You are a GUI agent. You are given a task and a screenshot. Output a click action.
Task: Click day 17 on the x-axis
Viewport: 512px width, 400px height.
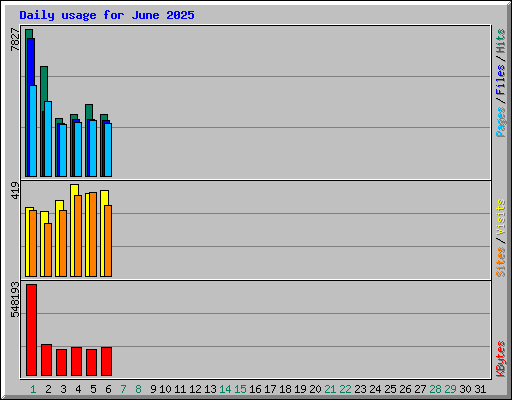(270, 389)
